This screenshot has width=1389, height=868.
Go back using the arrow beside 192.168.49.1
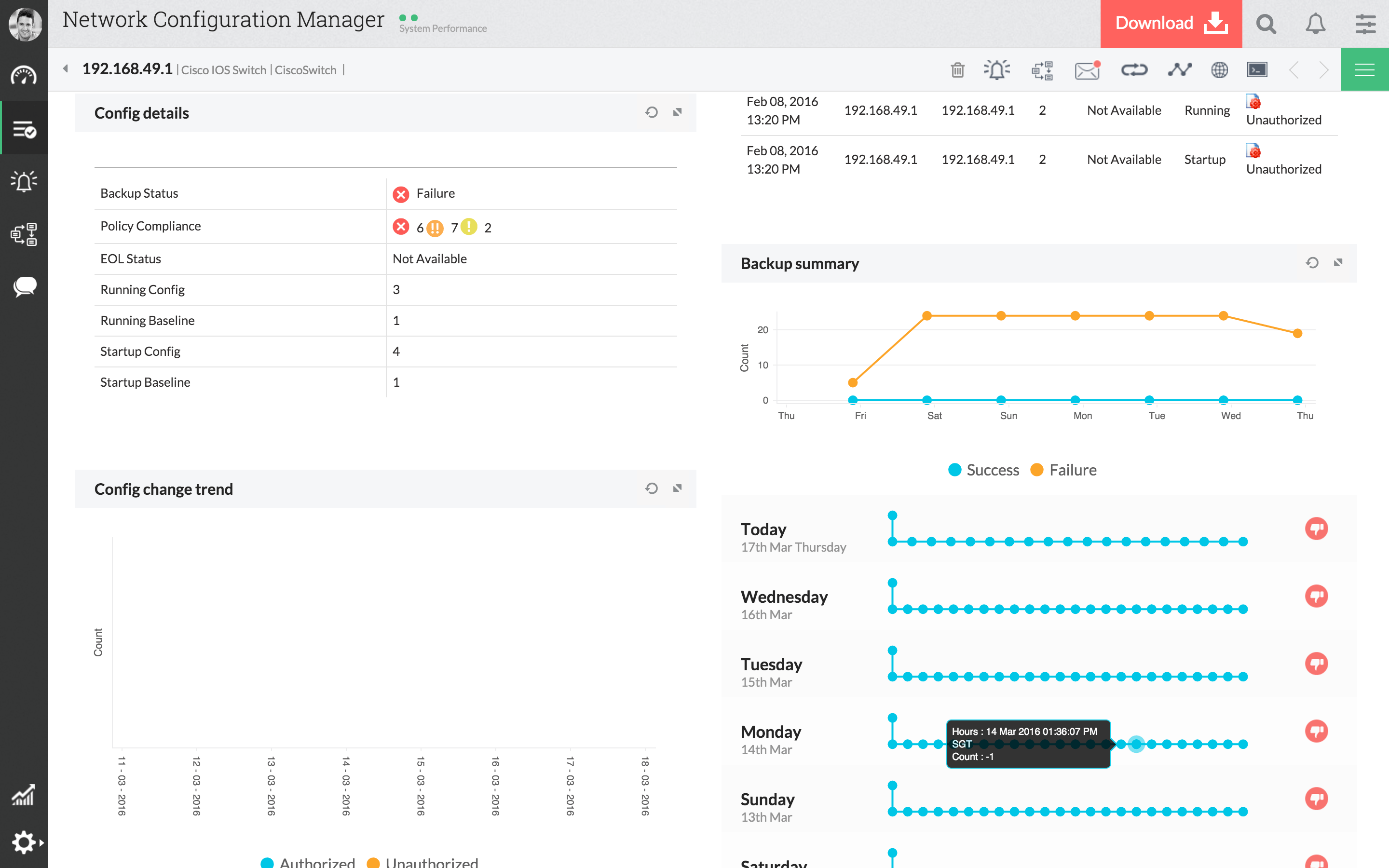(x=66, y=69)
